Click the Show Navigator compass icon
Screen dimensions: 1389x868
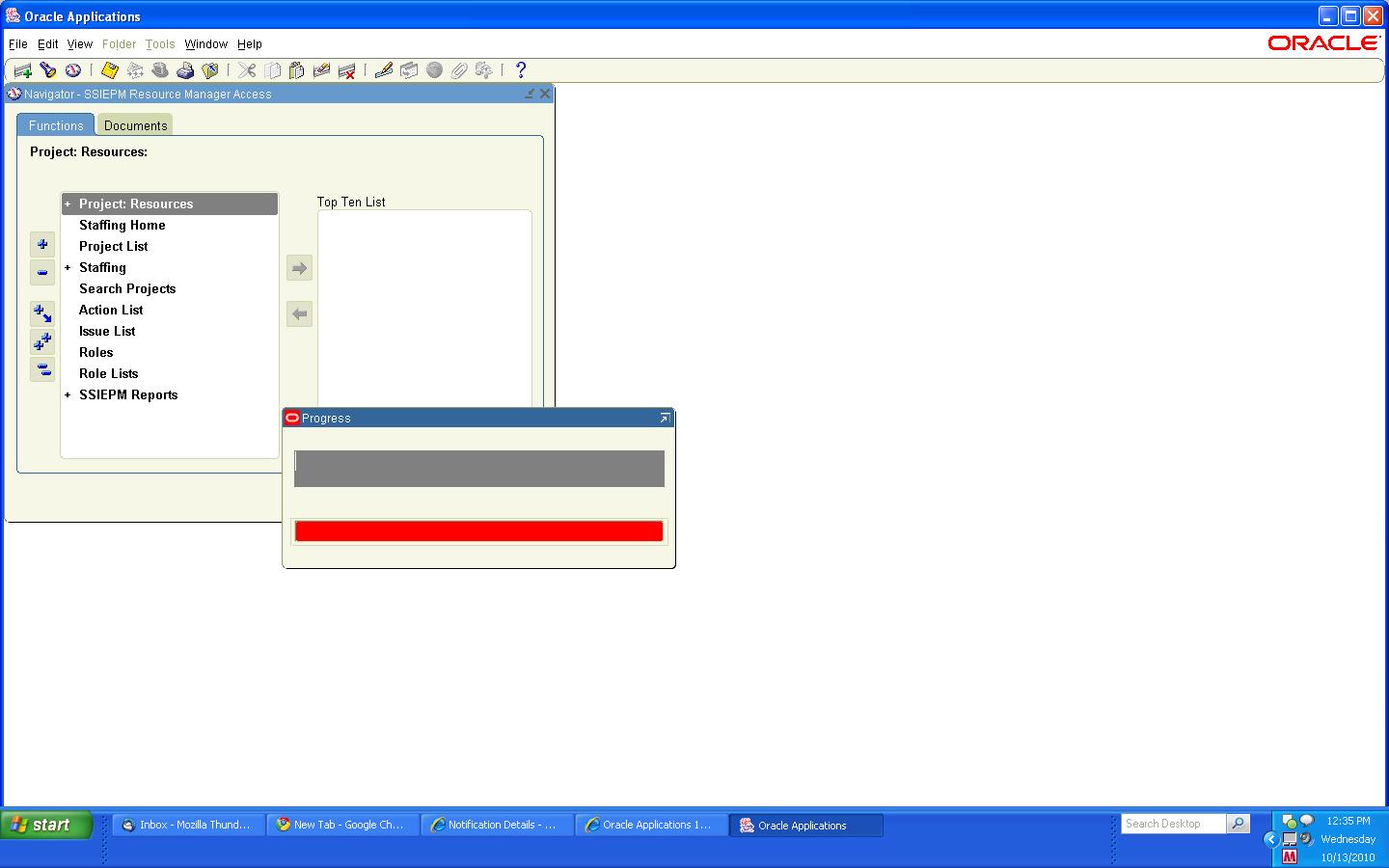pyautogui.click(x=72, y=70)
